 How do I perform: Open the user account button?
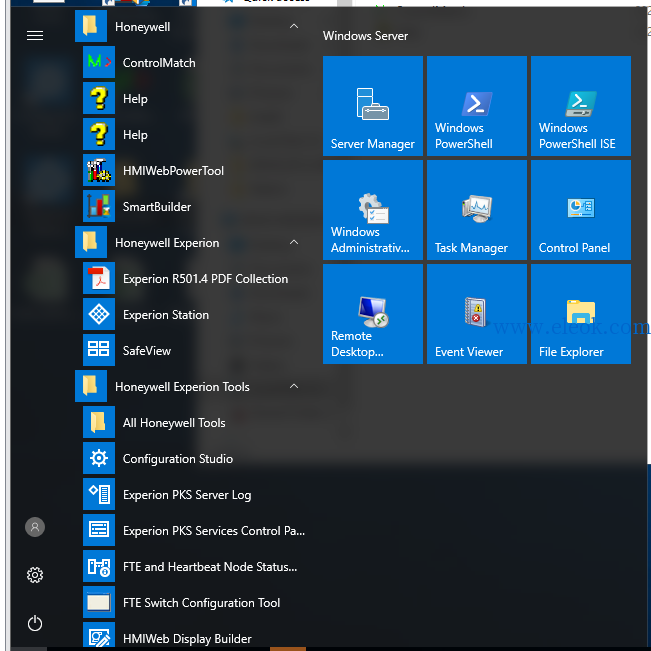pos(35,527)
